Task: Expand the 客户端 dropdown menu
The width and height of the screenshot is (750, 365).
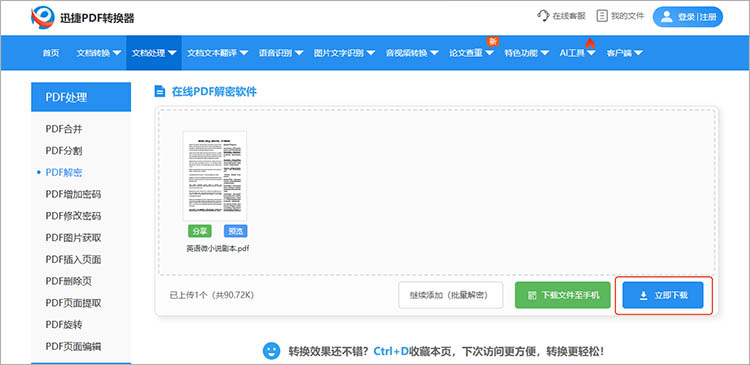Action: (624, 53)
